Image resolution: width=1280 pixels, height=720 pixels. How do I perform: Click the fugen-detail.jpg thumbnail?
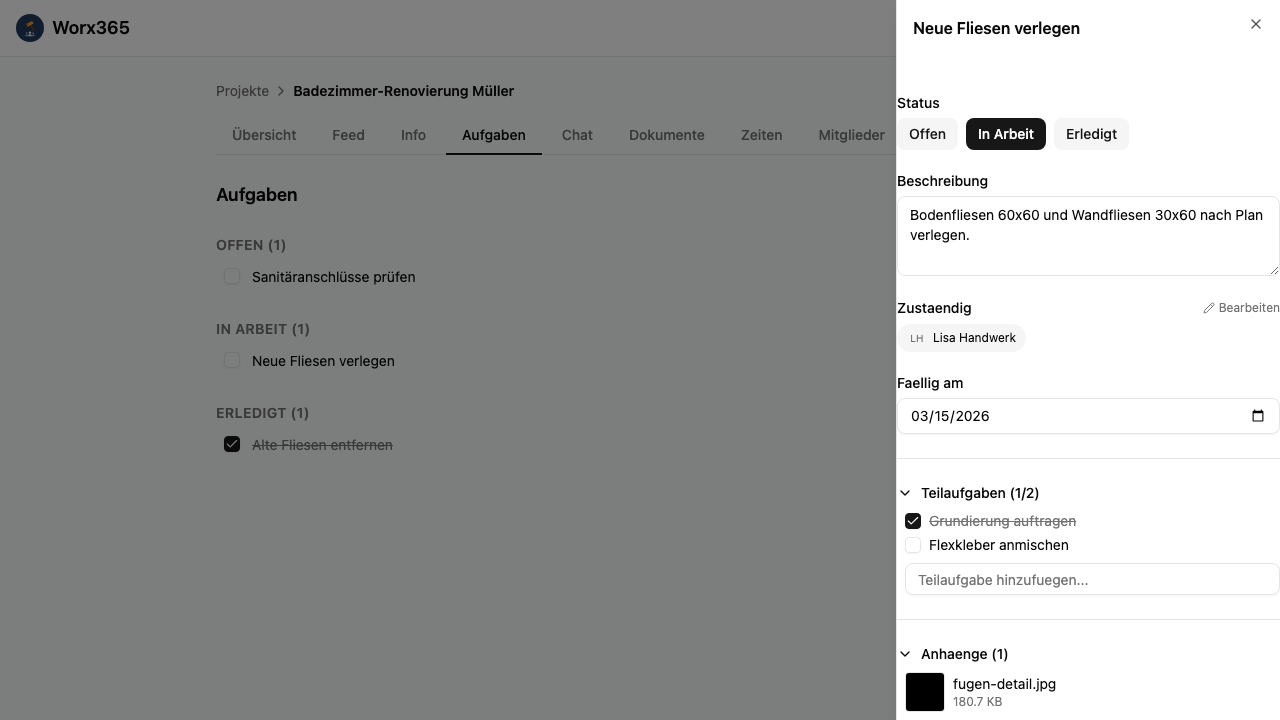(924, 692)
